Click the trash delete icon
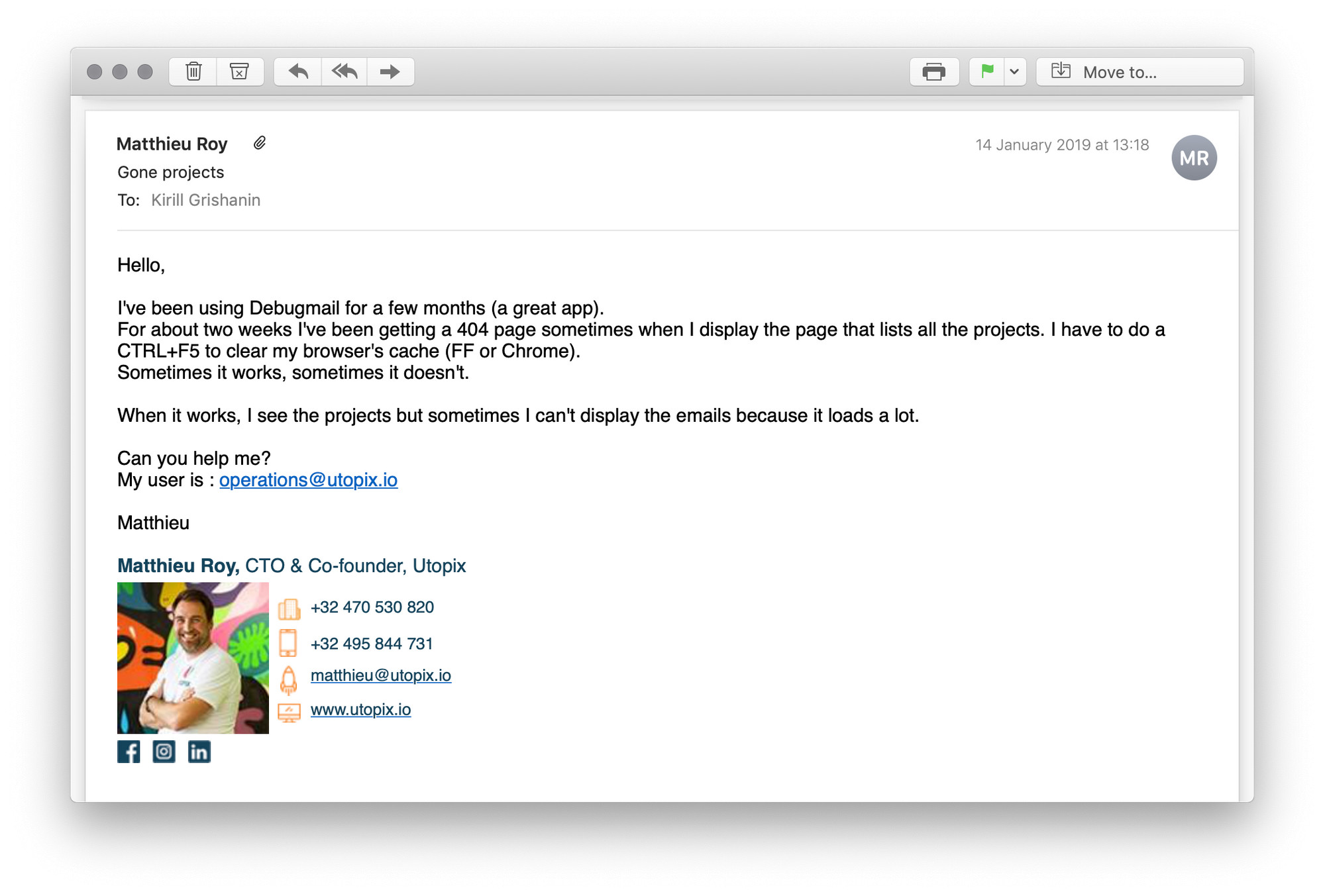The height and width of the screenshot is (896, 1325). tap(193, 72)
